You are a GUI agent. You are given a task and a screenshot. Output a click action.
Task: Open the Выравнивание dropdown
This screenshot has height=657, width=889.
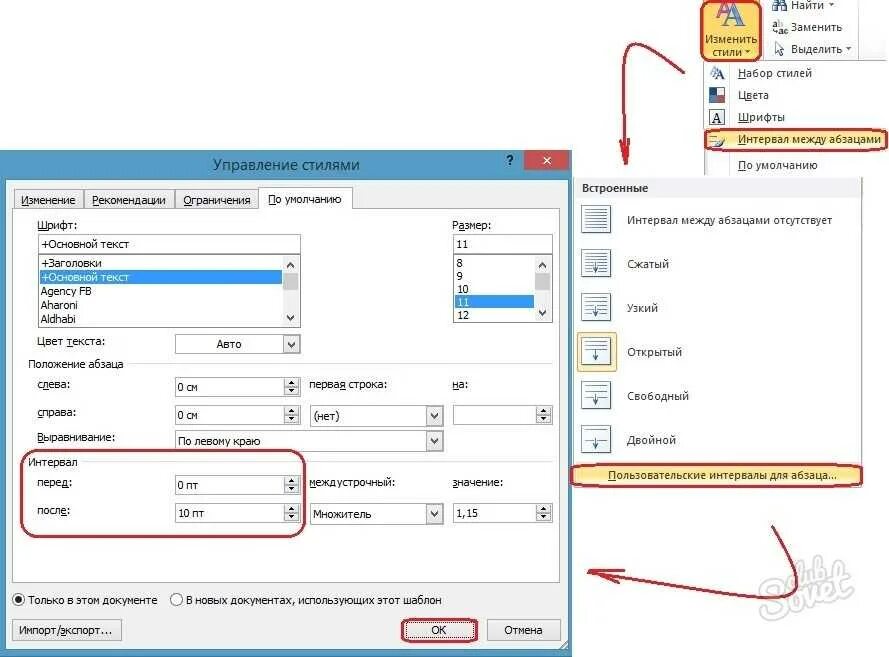coord(434,440)
